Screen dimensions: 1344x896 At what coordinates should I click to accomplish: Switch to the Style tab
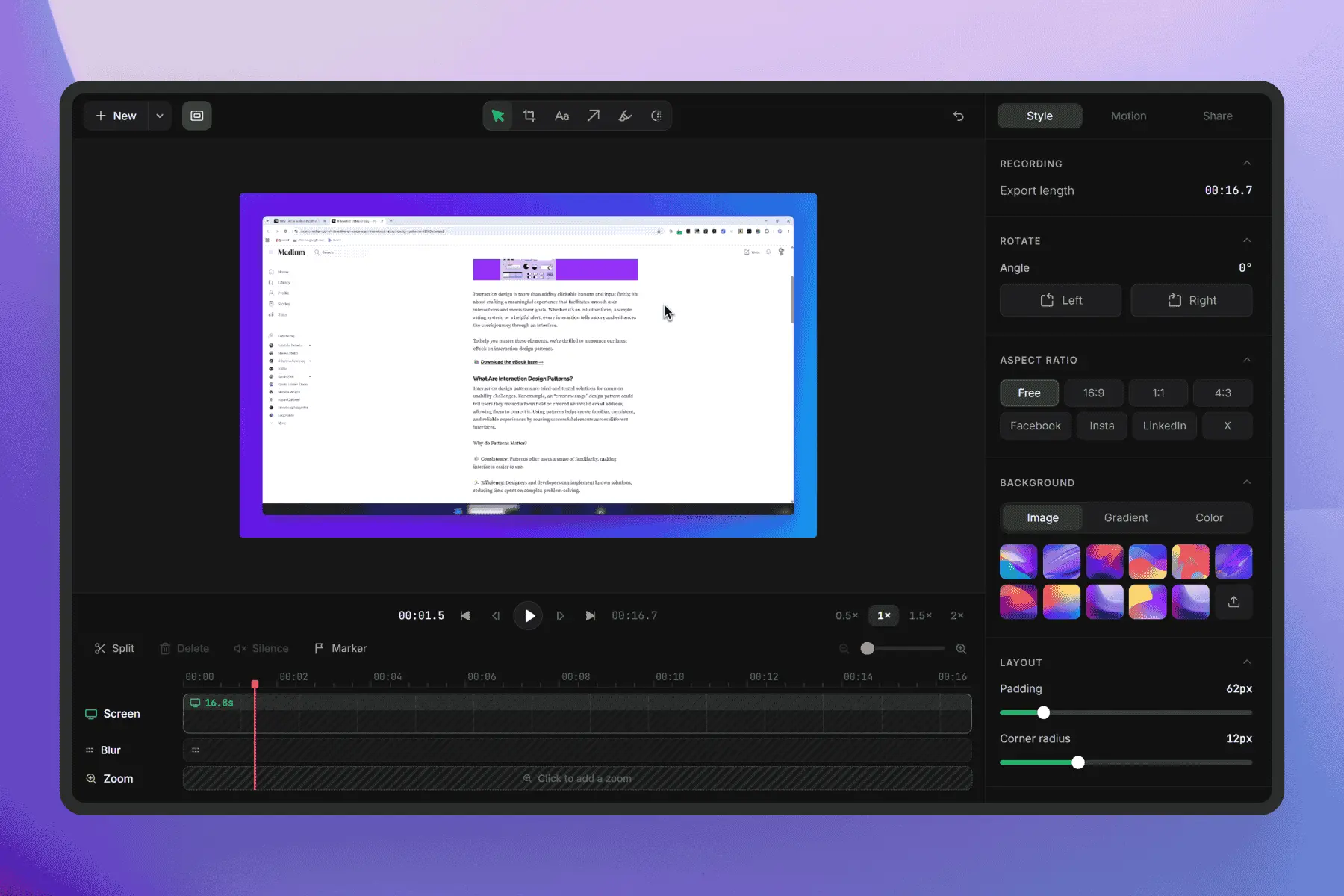pos(1039,116)
